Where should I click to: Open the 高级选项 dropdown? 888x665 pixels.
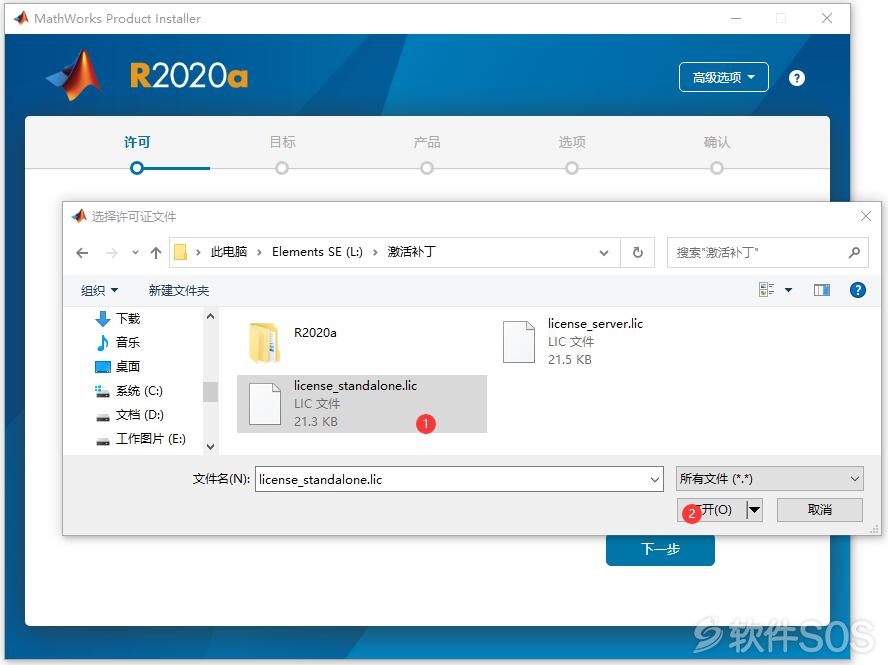point(723,77)
